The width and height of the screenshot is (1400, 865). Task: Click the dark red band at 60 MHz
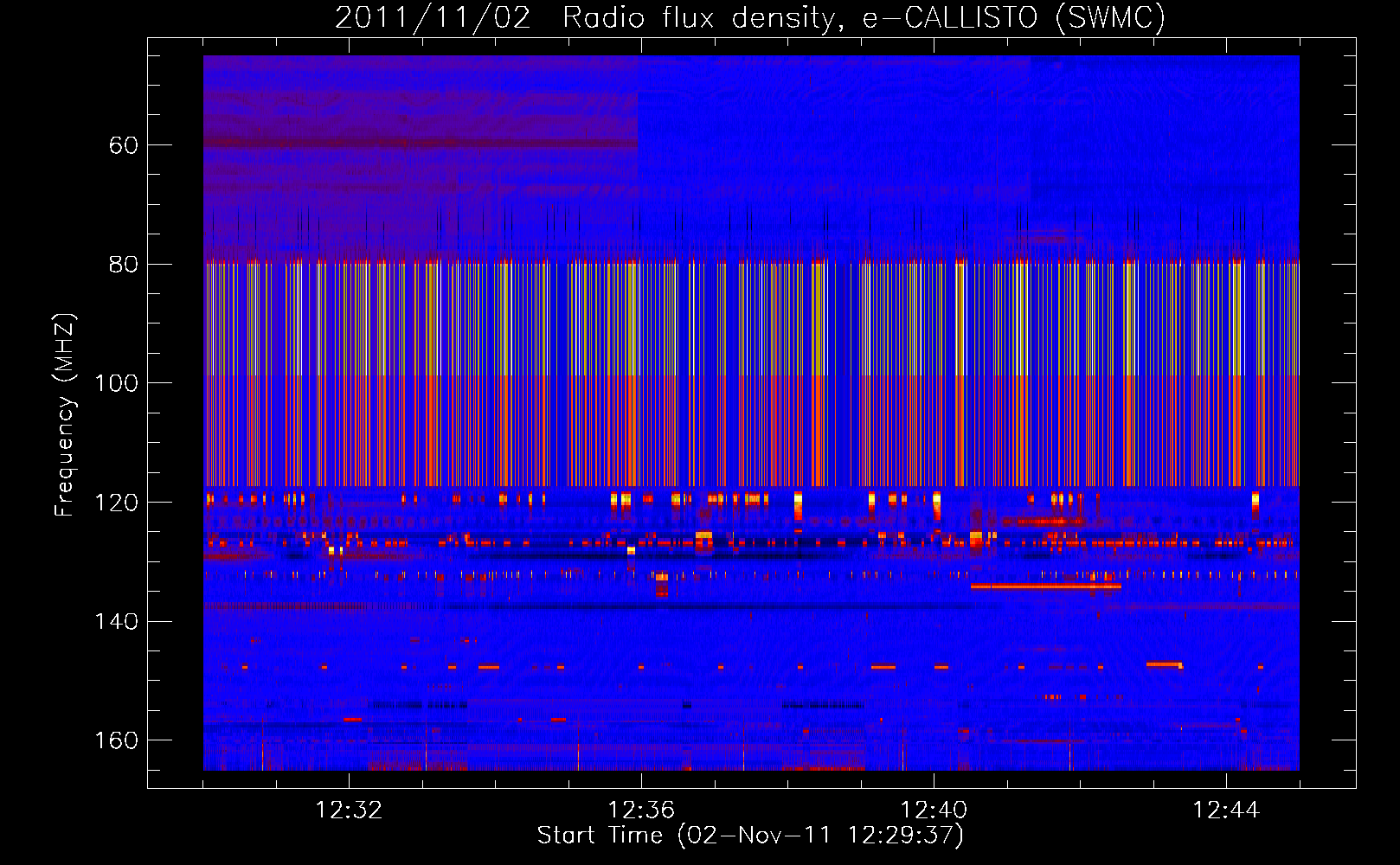click(x=421, y=143)
